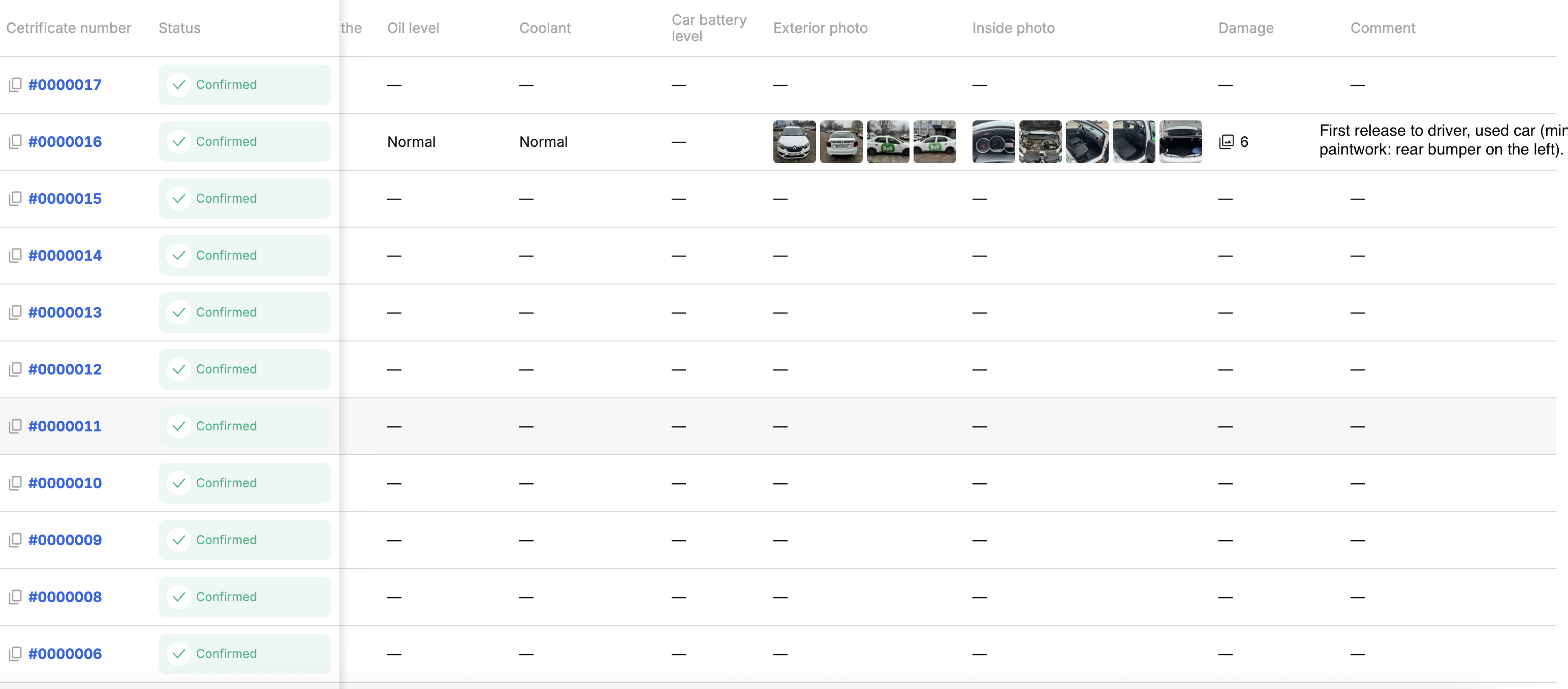Open inside photo of rear seats

click(1134, 142)
